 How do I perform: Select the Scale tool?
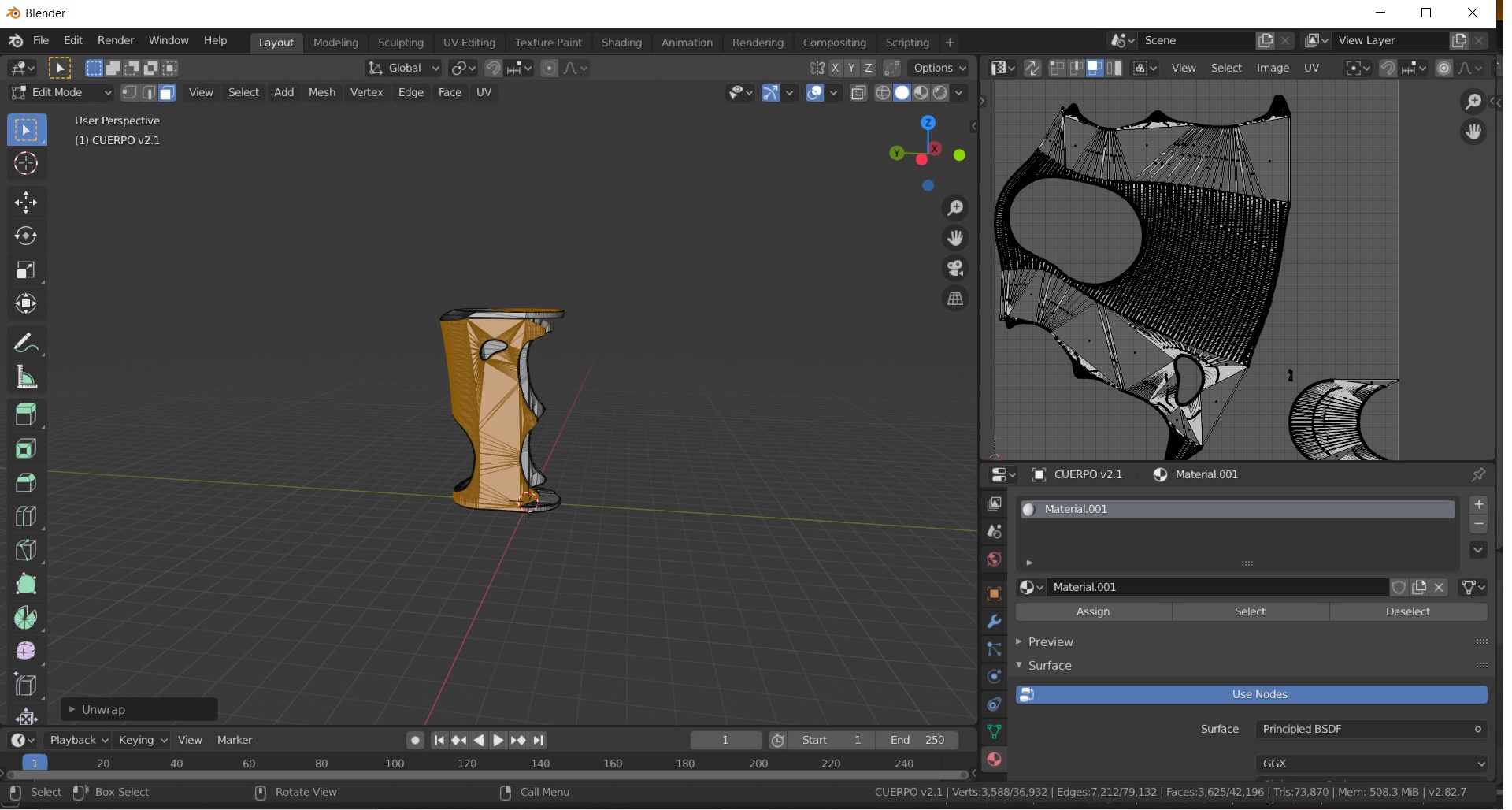coord(25,270)
